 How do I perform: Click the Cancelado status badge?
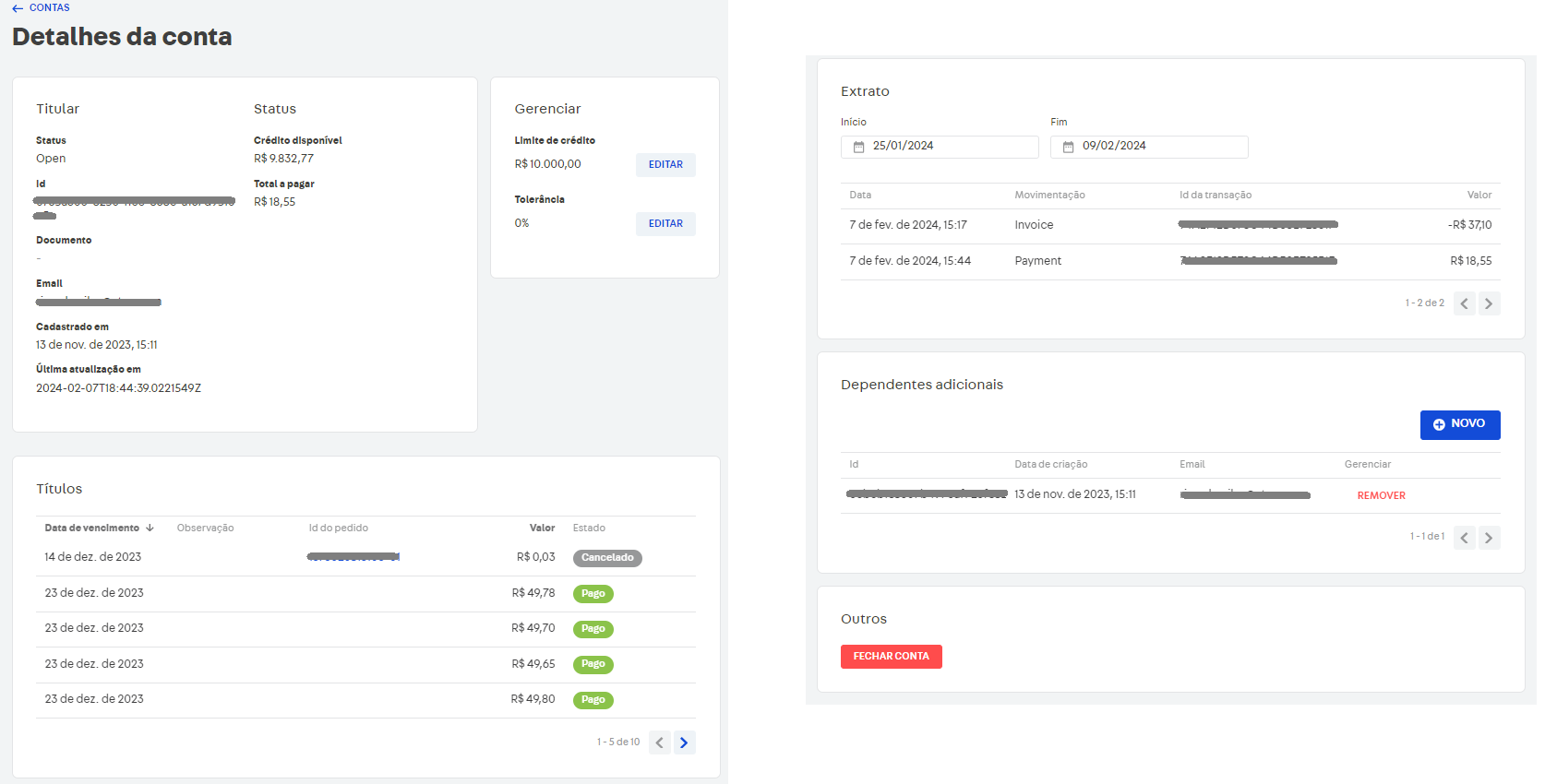click(607, 558)
